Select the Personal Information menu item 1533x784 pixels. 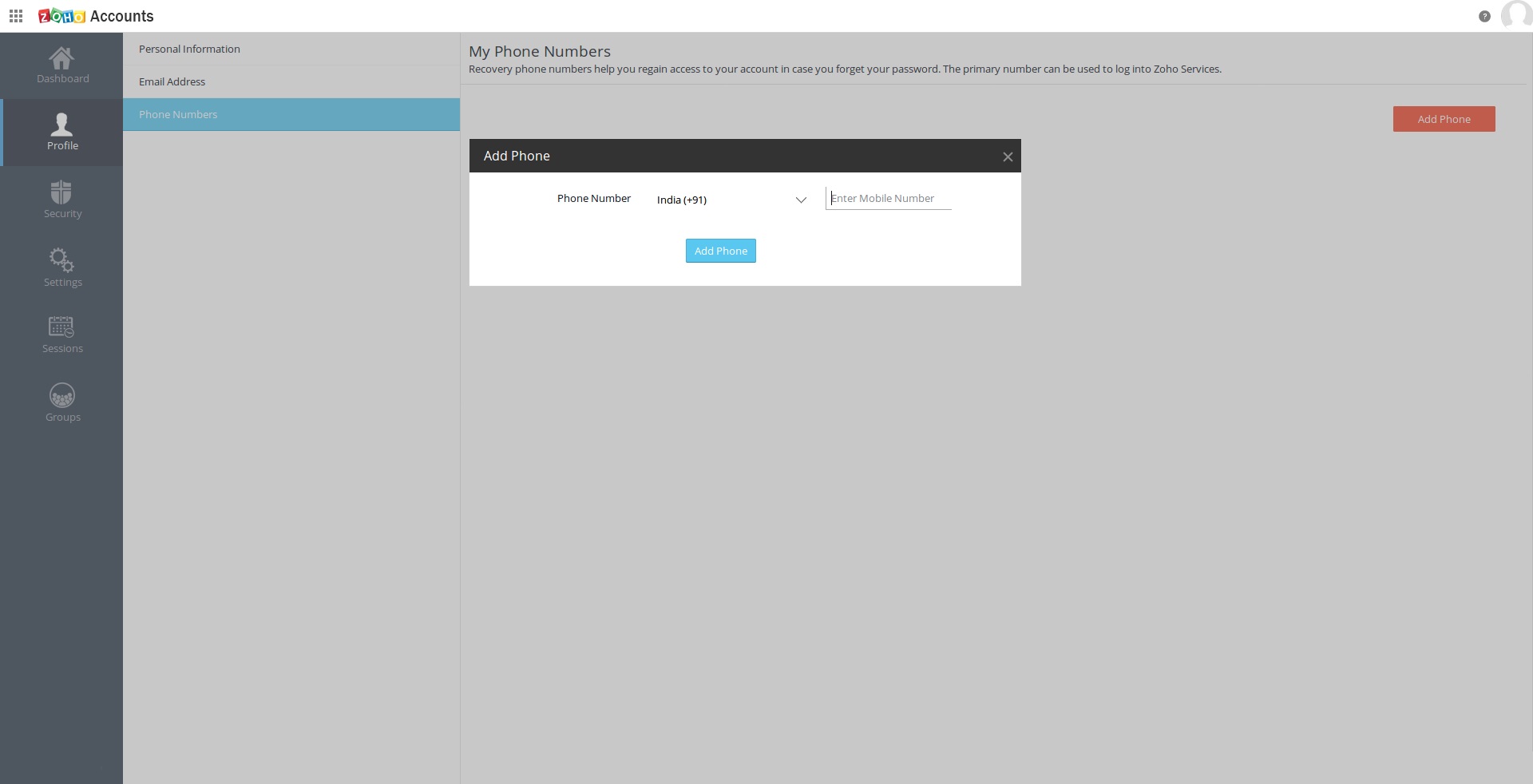click(291, 49)
